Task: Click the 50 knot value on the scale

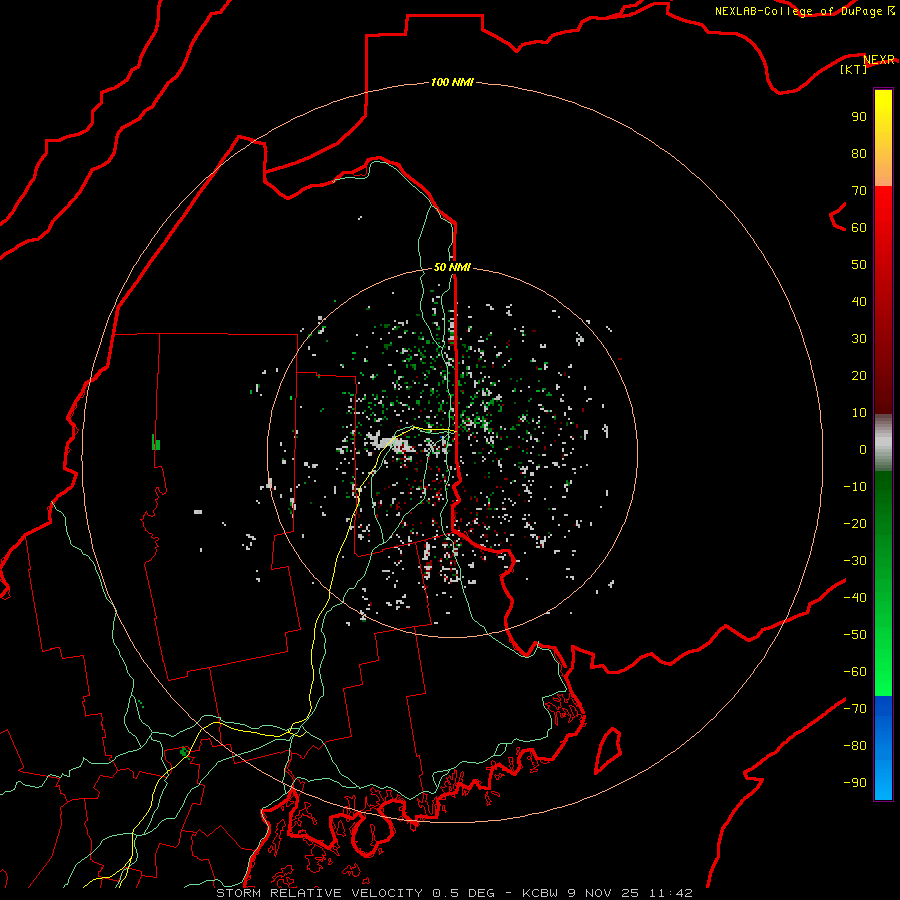Action: click(859, 265)
